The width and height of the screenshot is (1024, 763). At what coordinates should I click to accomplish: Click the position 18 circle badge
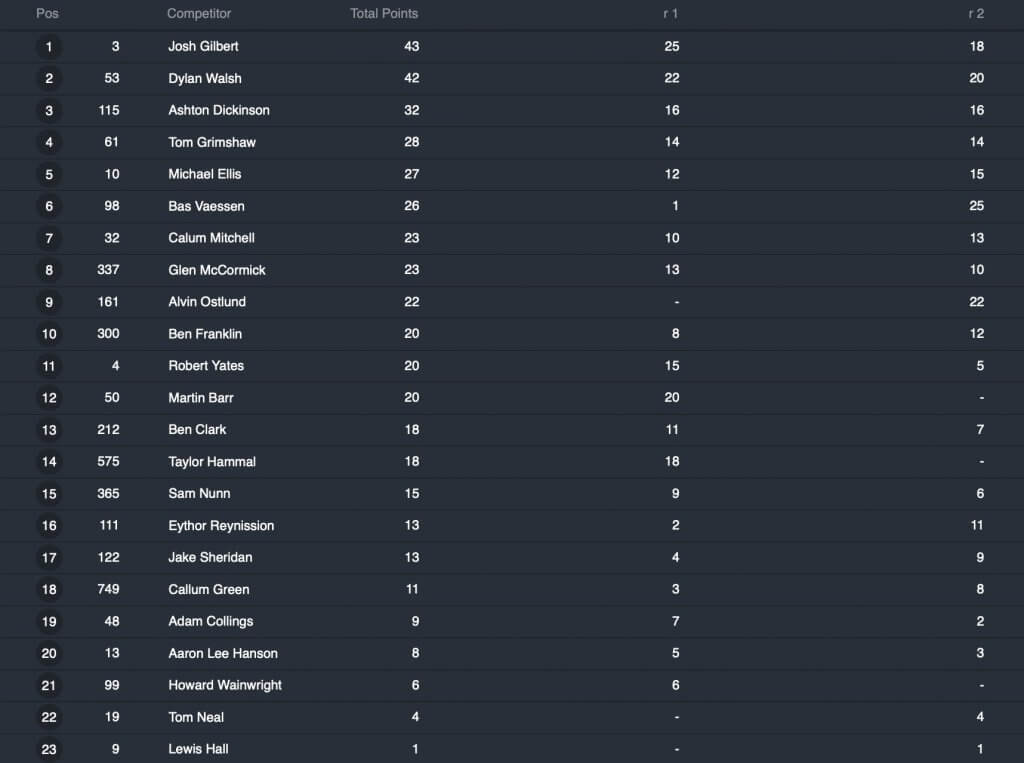tap(49, 590)
